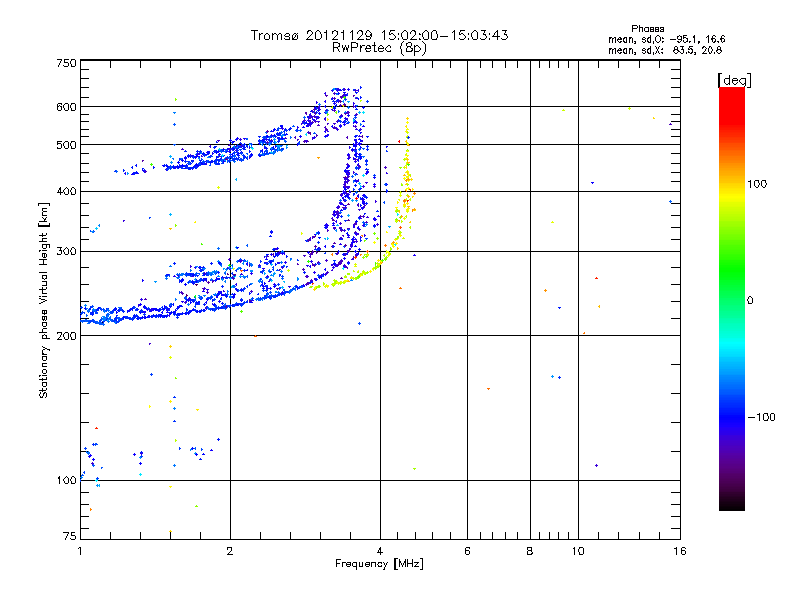Click the phase colorbar
The height and width of the screenshot is (600, 800).
click(x=732, y=298)
